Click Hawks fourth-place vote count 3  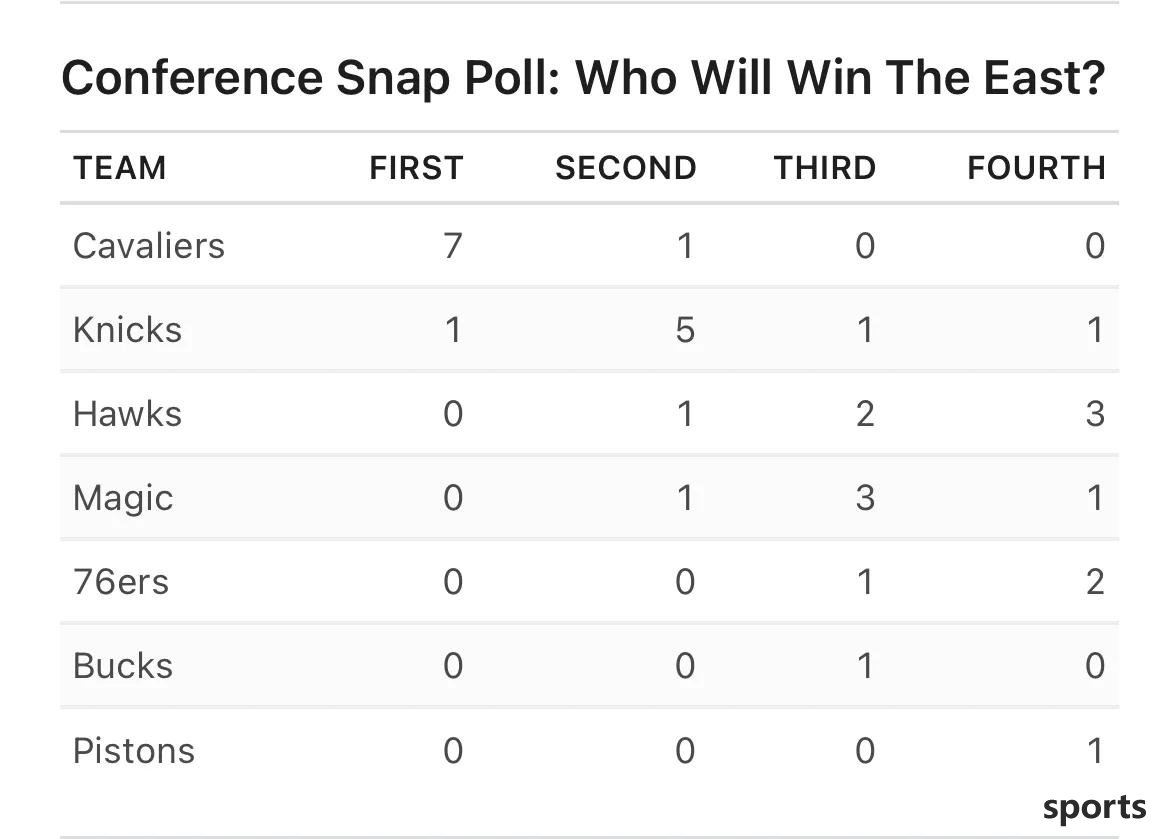[1095, 413]
